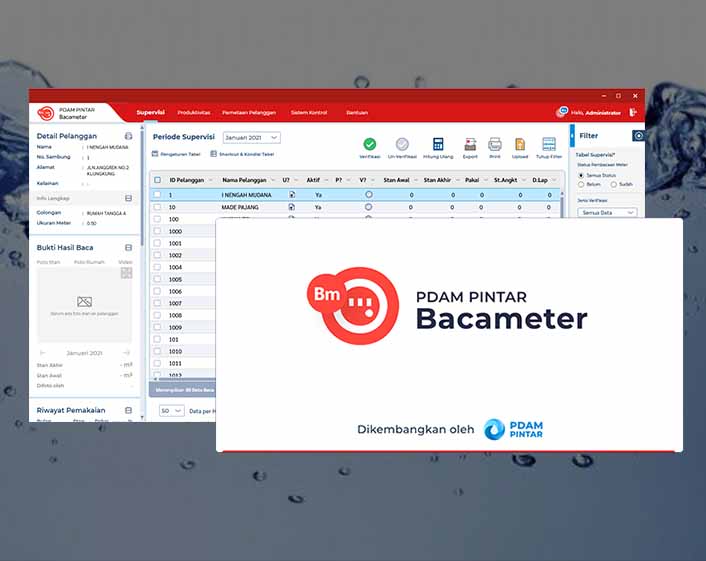
Task: Open the Produktivitas menu tab
Action: tap(194, 113)
